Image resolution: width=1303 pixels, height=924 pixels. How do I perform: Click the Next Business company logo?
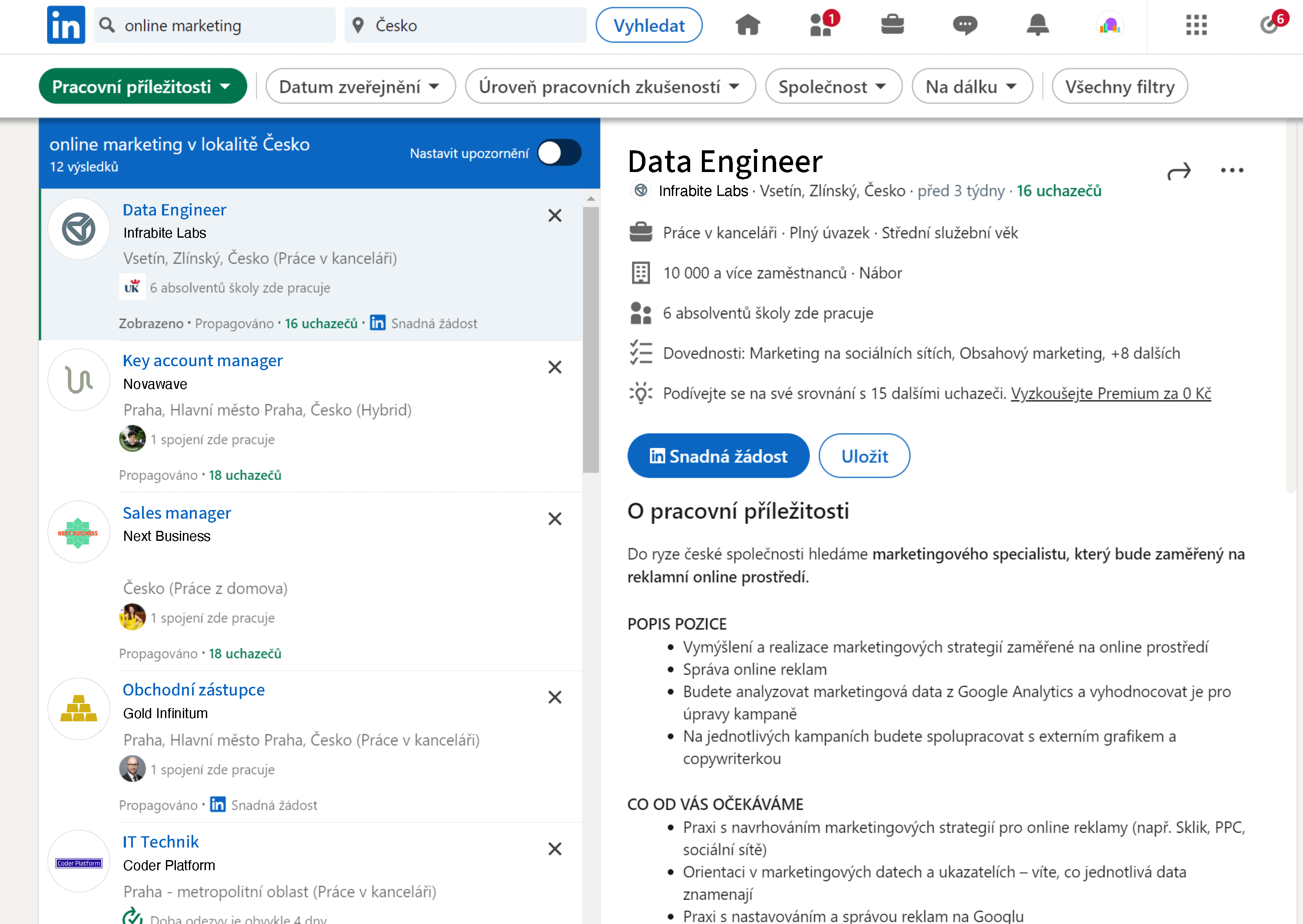coord(79,532)
